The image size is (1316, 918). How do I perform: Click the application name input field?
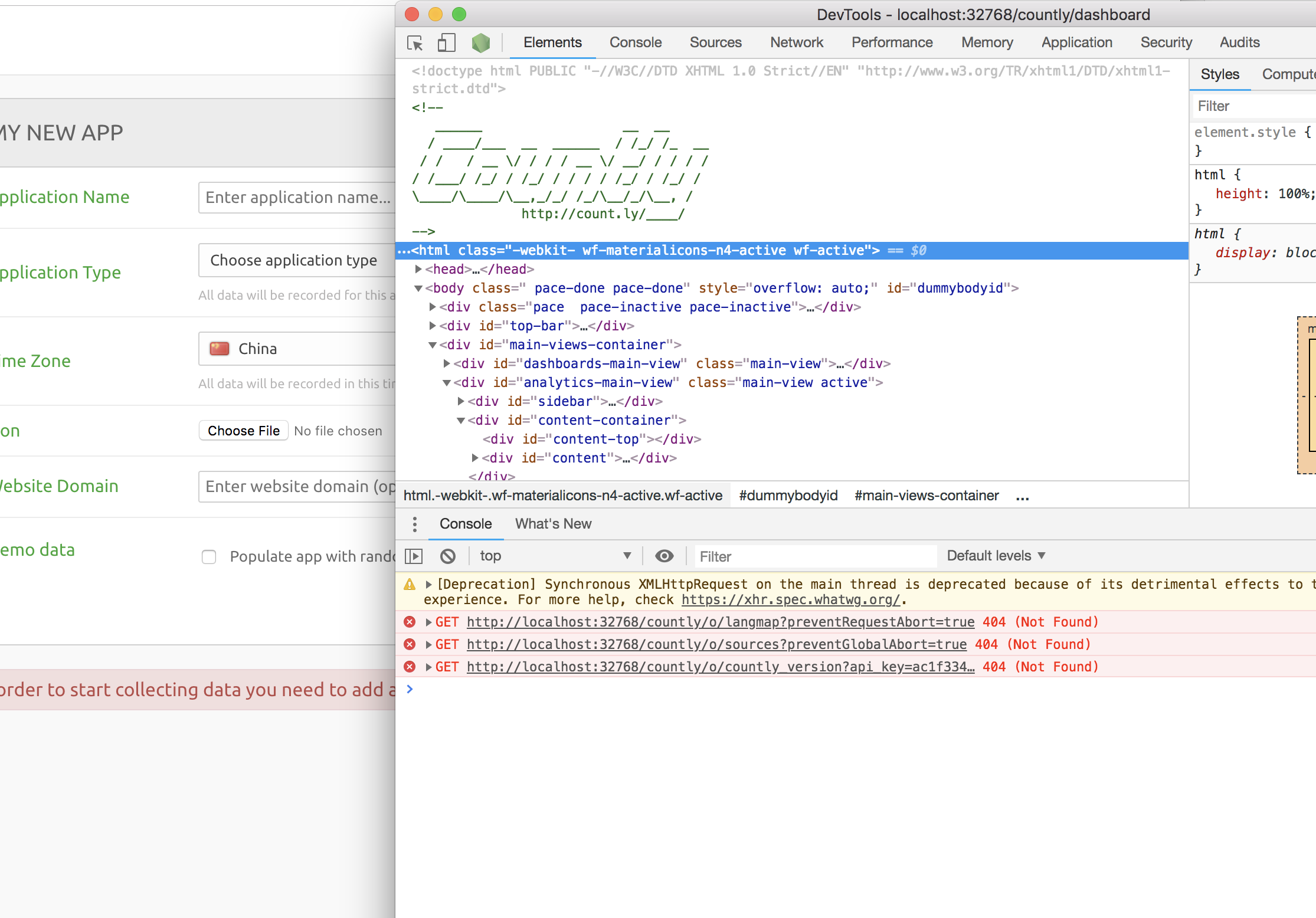point(297,197)
